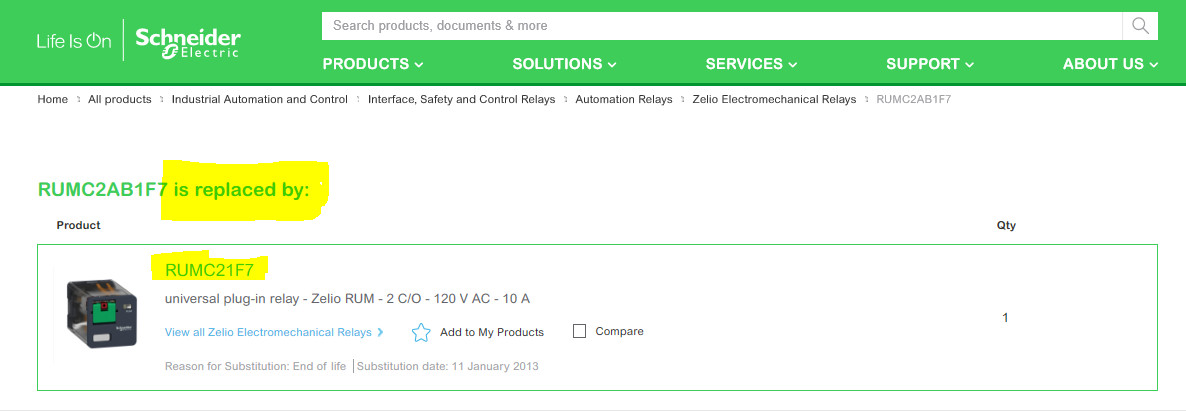Expand the SOLUTIONS dropdown menu
The height and width of the screenshot is (411, 1186).
point(564,64)
